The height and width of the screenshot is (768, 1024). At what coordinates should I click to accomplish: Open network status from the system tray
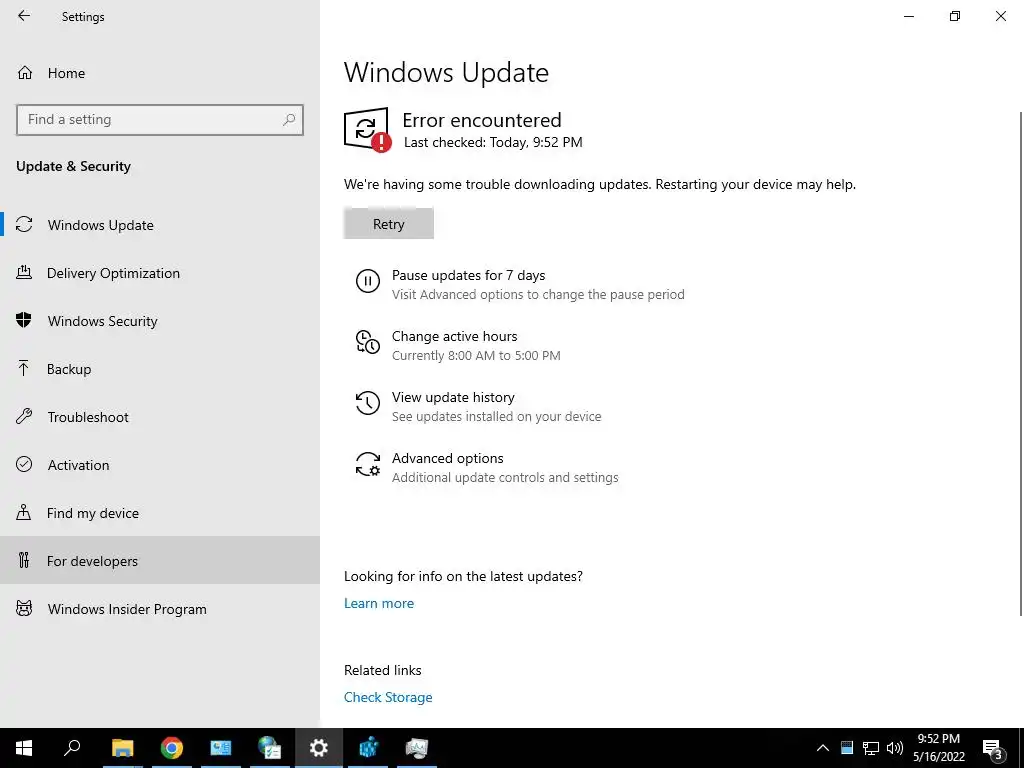point(871,748)
